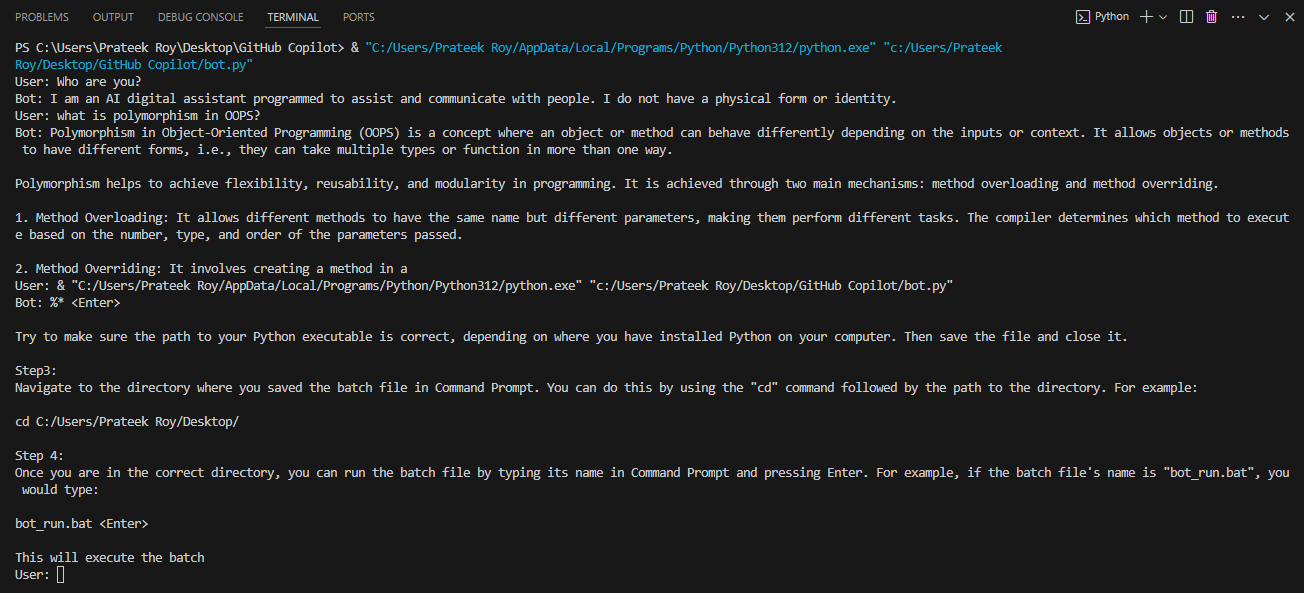Click the 'User: Who are you?' line
Image resolution: width=1304 pixels, height=593 pixels.
pyautogui.click(x=78, y=81)
